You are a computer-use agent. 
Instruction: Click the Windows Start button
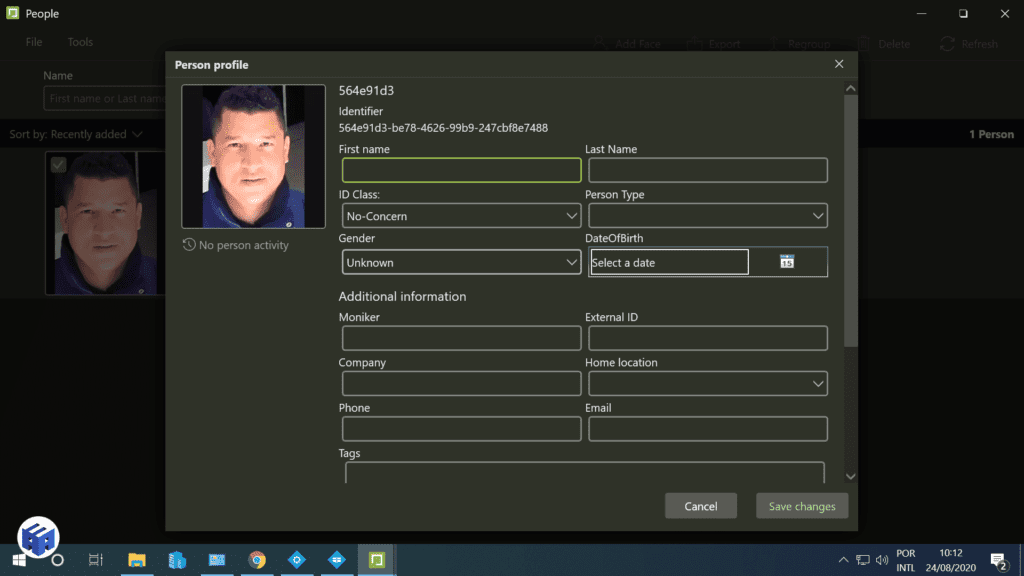(x=19, y=561)
